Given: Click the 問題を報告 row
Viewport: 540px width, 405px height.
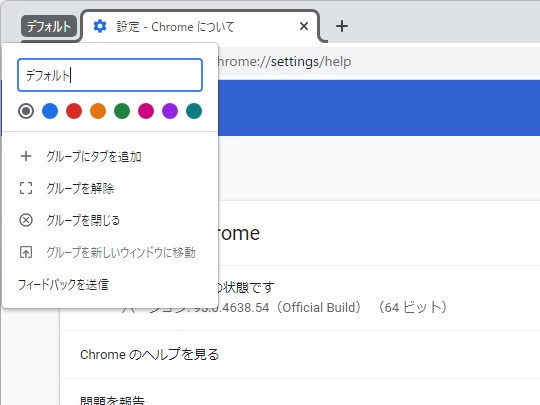Looking at the screenshot, I should (x=300, y=393).
